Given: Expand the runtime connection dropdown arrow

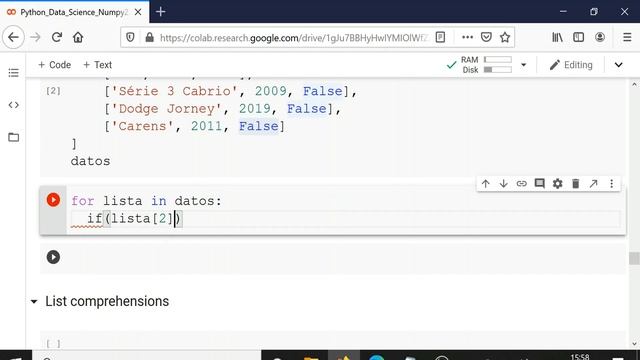Looking at the screenshot, I should [523, 65].
